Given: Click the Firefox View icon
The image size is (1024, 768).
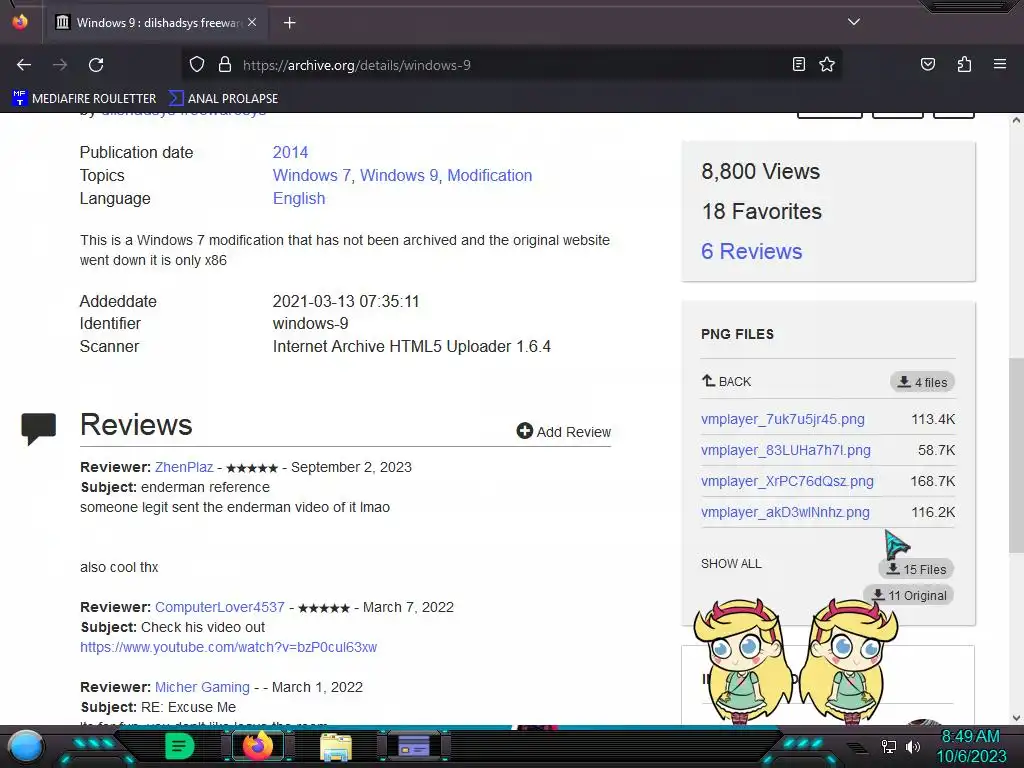Looking at the screenshot, I should (20, 22).
